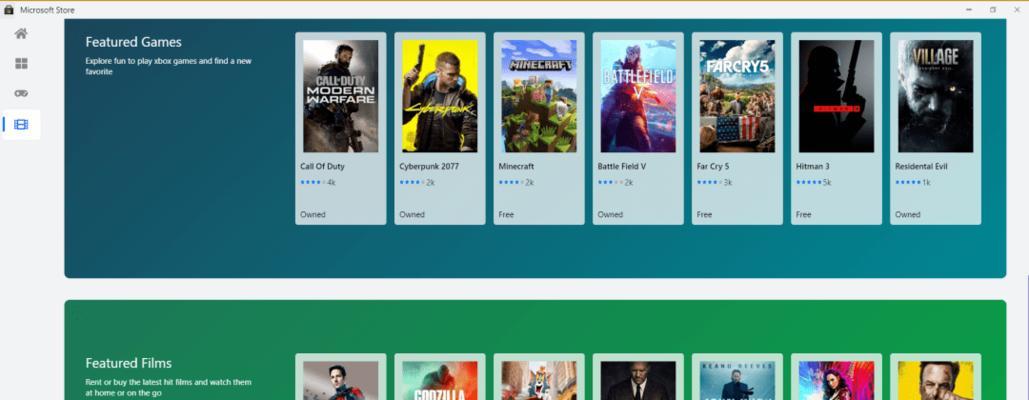Click 'Owned' label on Battle Field V card
This screenshot has width=1029, height=400.
pos(610,214)
